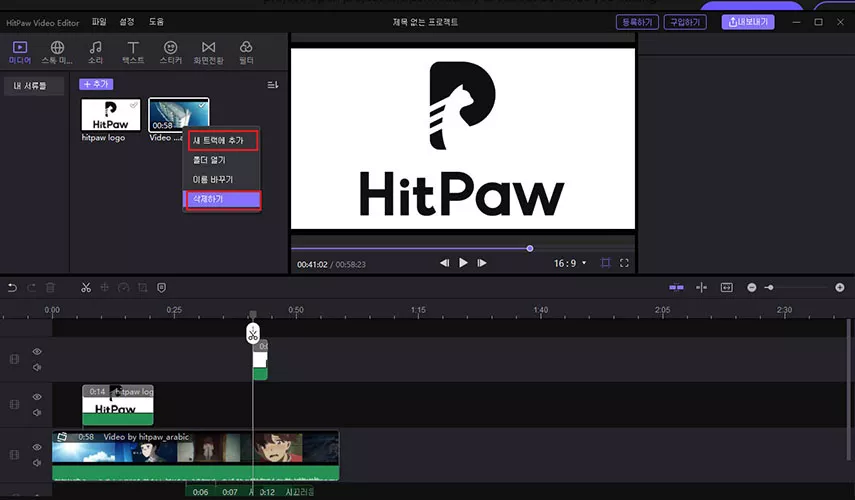855x500 pixels.
Task: Click film icon of Video by hitpaw_arabic track
Action: (x=14, y=455)
